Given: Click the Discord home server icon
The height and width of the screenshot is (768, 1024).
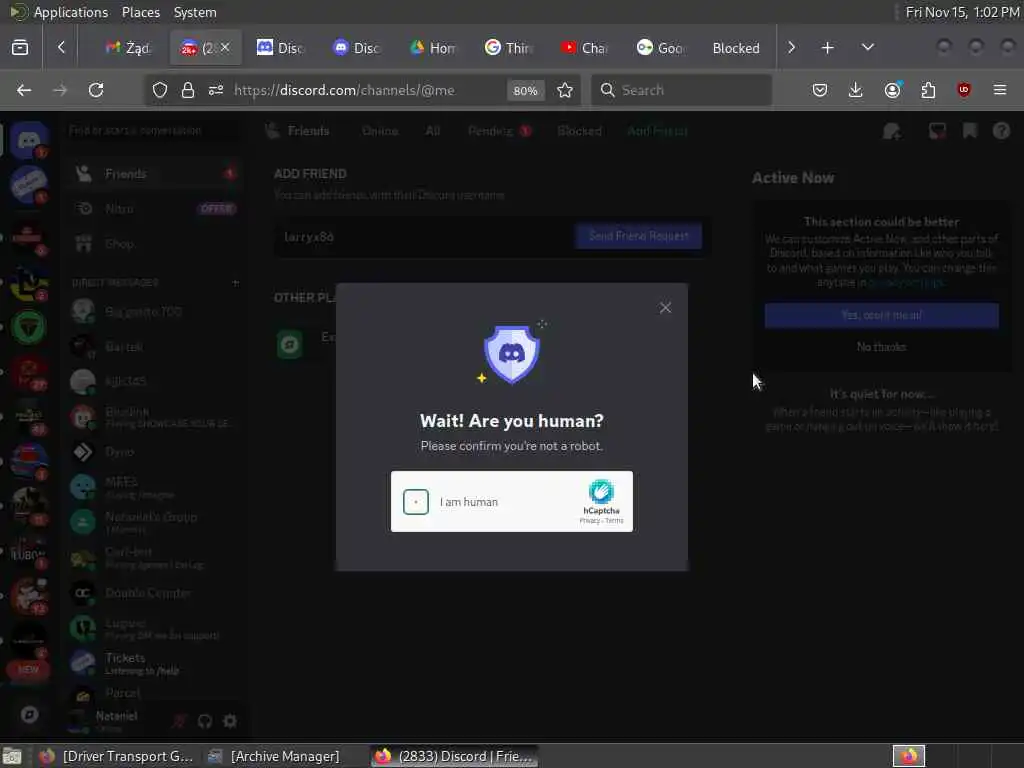Looking at the screenshot, I should tap(29, 139).
